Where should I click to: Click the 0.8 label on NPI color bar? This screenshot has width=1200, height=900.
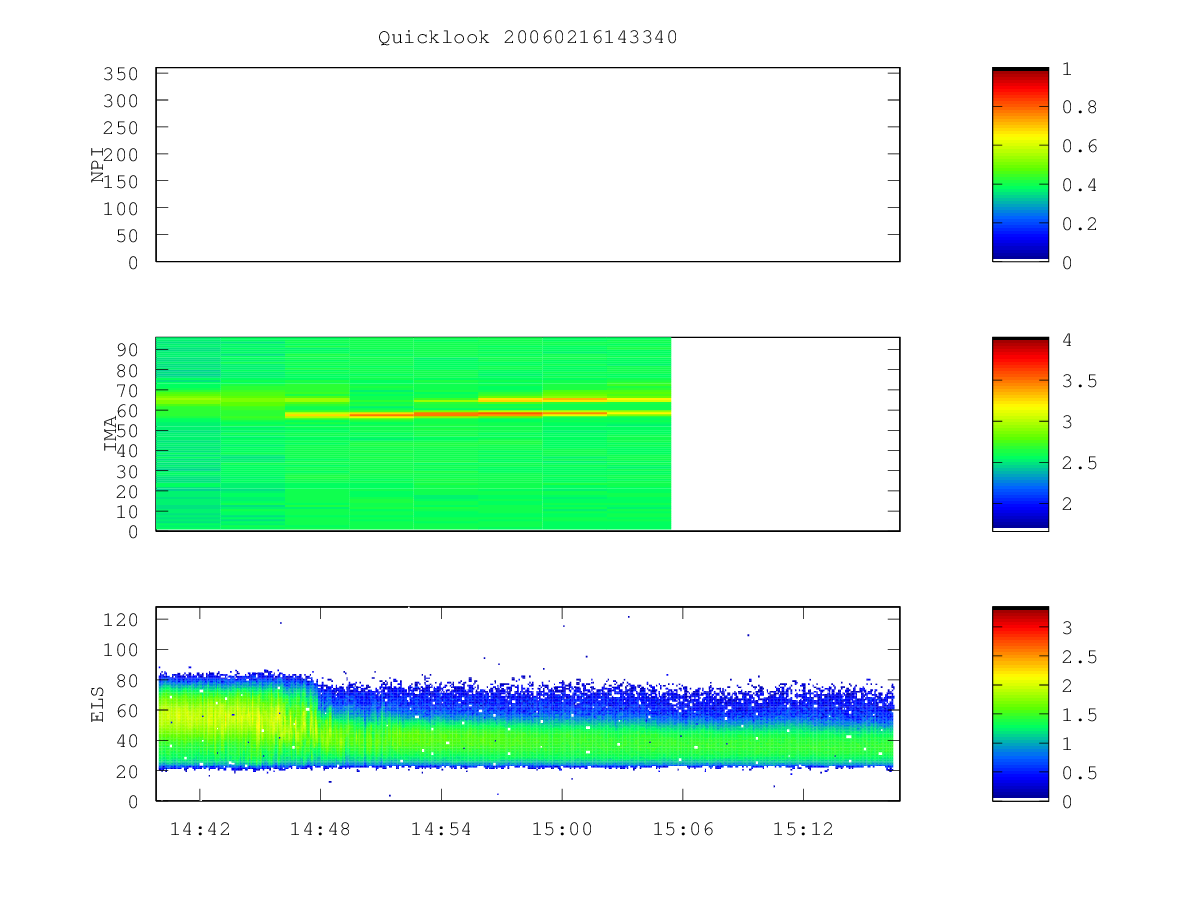pyautogui.click(x=1078, y=108)
